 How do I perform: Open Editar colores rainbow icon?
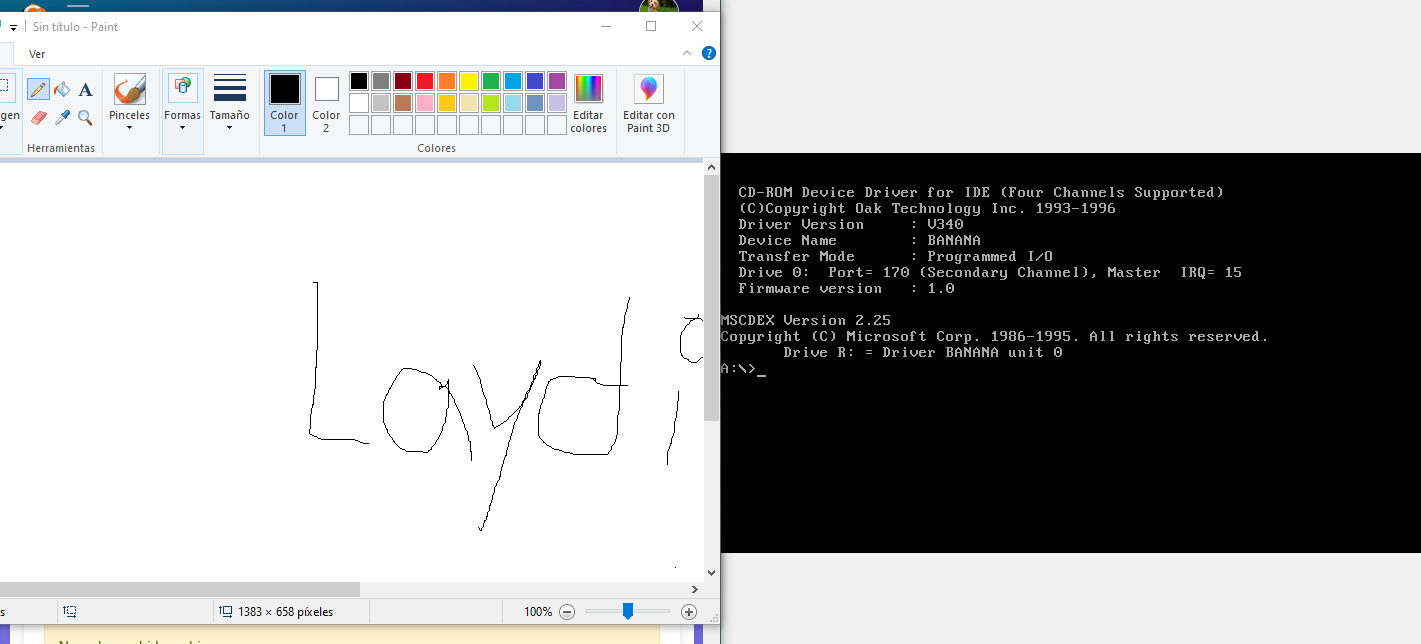[588, 89]
